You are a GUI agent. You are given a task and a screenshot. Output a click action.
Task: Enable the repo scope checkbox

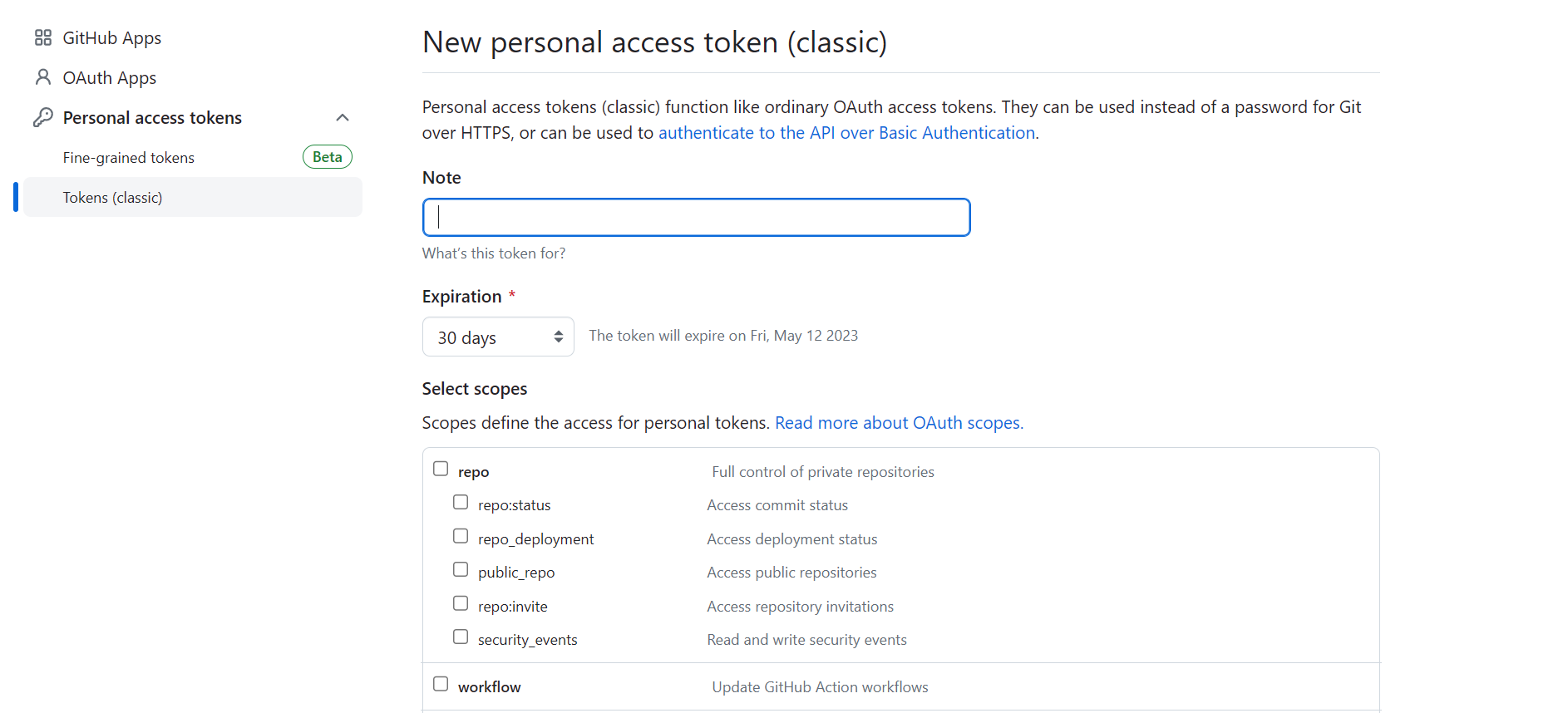[441, 469]
